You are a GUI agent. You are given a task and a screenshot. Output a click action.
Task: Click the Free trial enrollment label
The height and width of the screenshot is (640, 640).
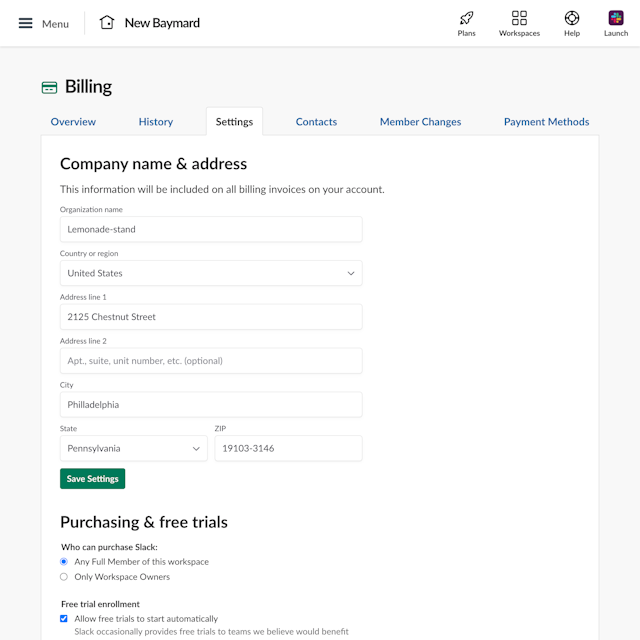pyautogui.click(x=100, y=604)
